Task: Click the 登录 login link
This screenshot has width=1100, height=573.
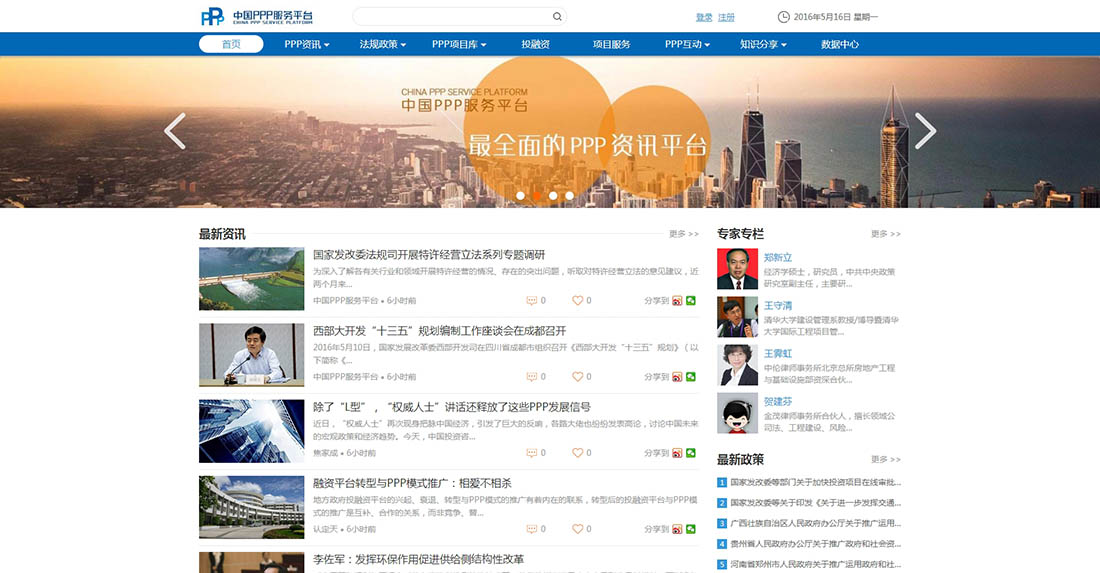Action: 704,17
